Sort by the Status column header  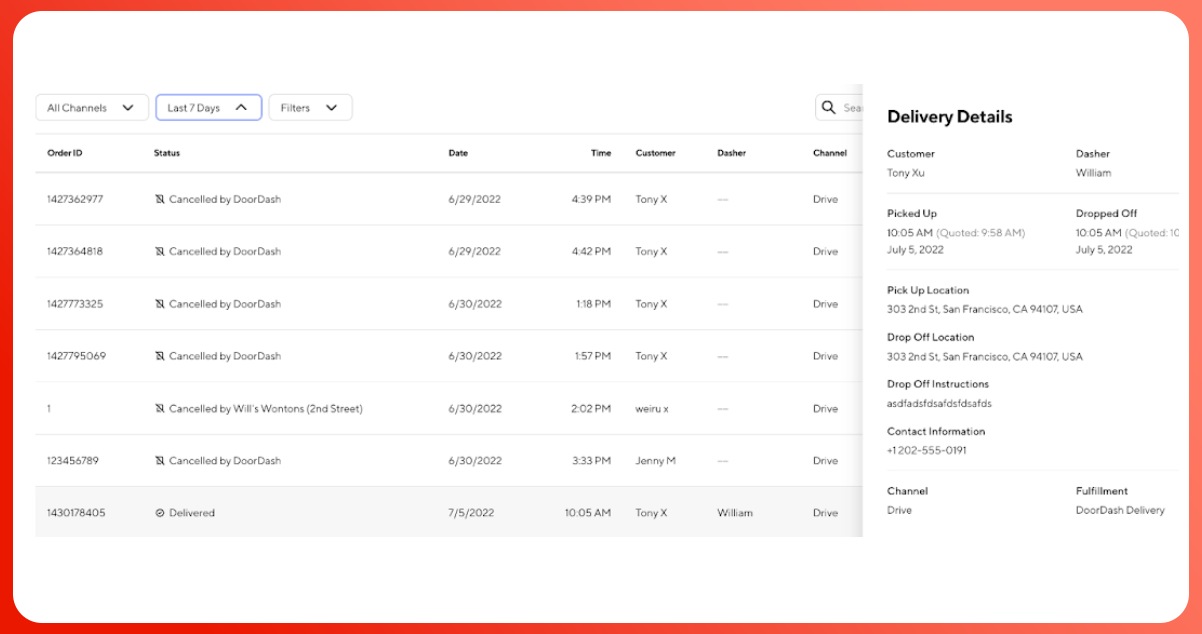coord(167,153)
